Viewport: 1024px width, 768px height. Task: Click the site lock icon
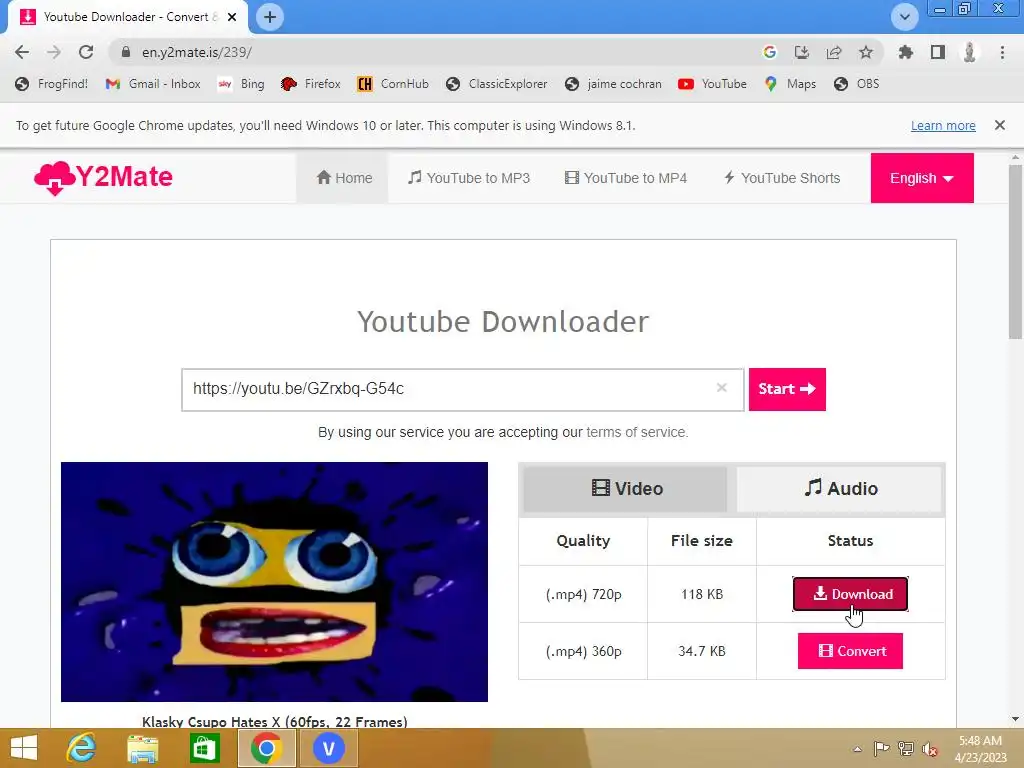[126, 52]
